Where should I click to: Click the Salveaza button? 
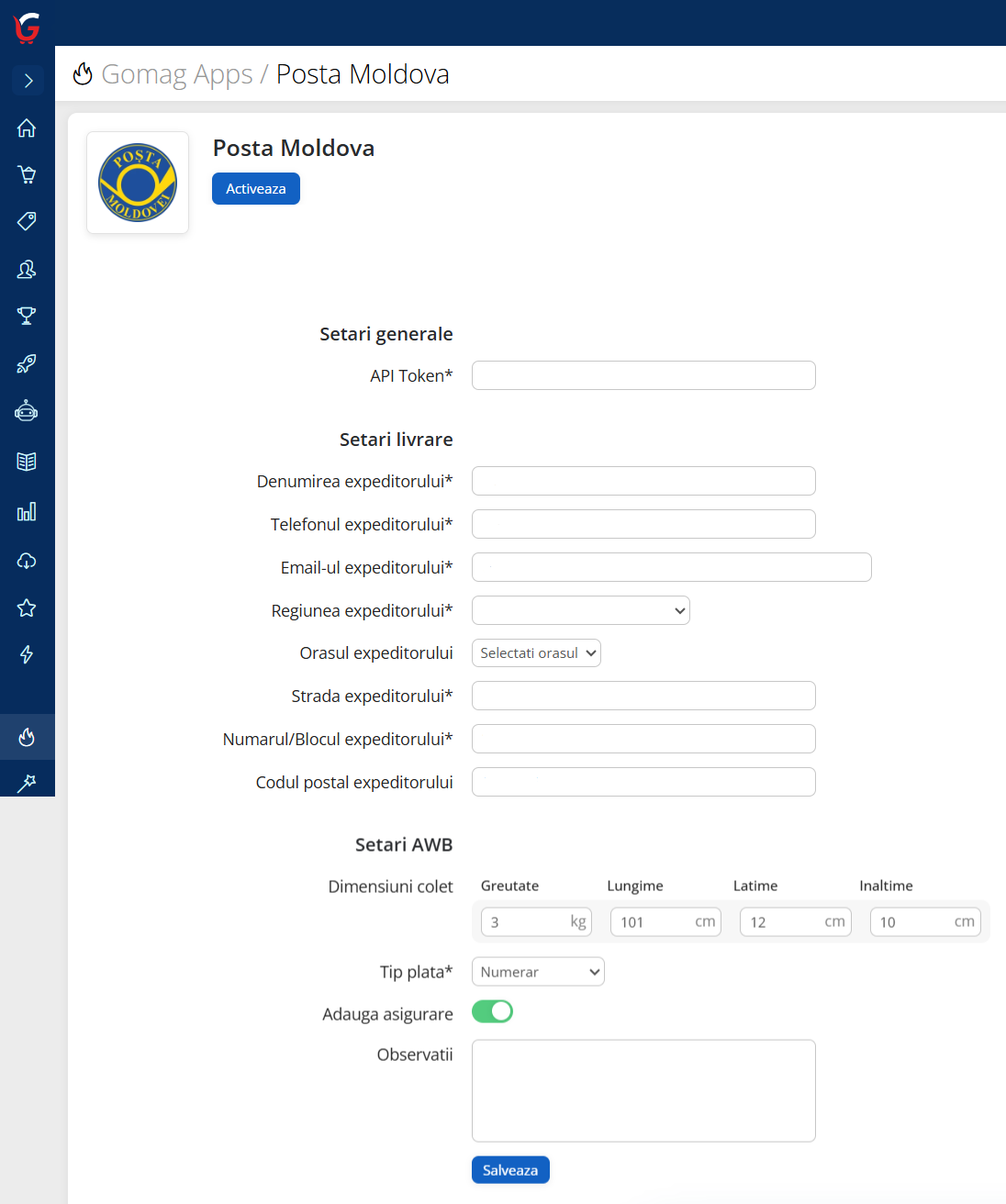(x=510, y=1170)
